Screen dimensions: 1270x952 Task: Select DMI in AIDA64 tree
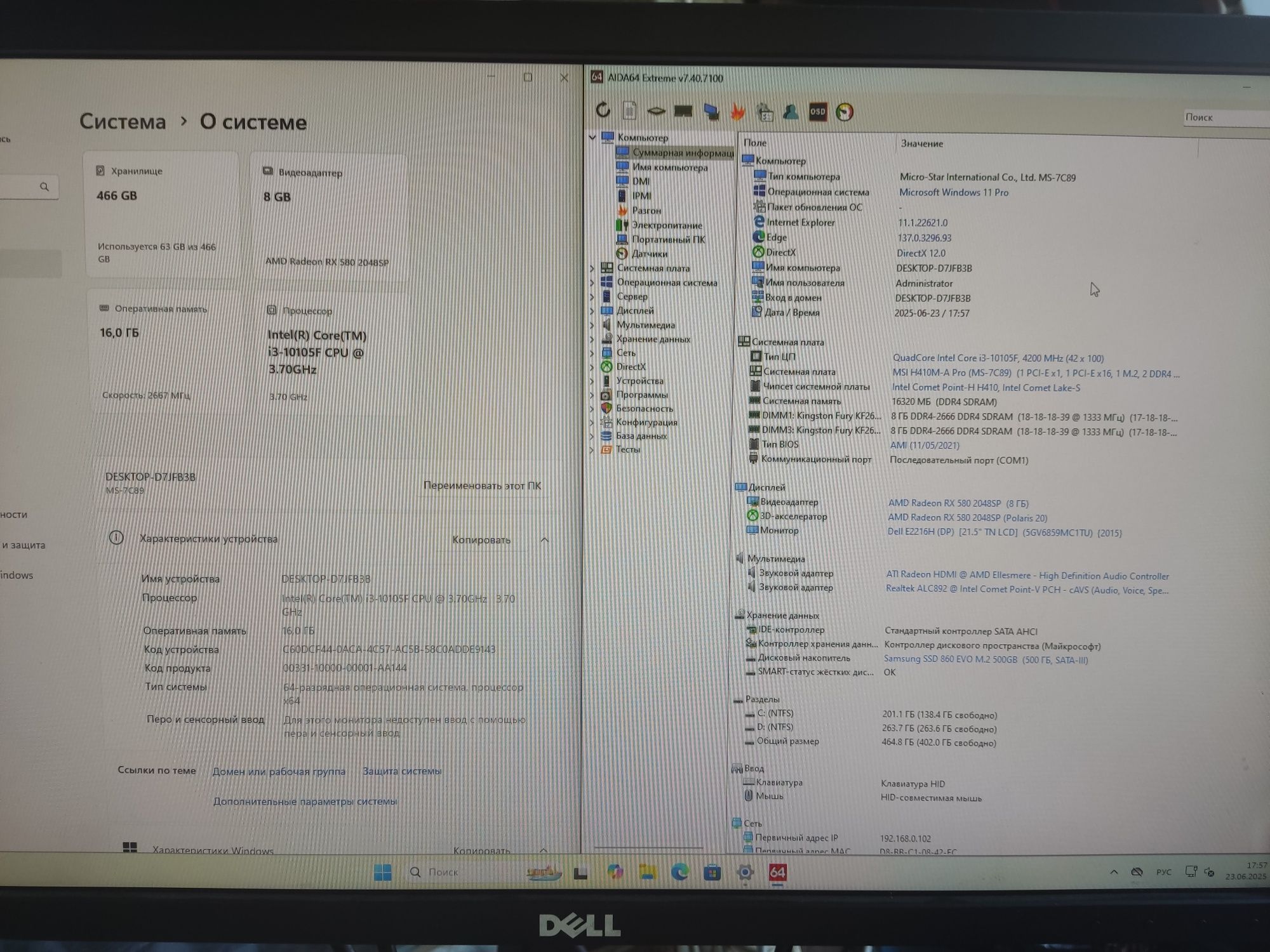pyautogui.click(x=633, y=182)
